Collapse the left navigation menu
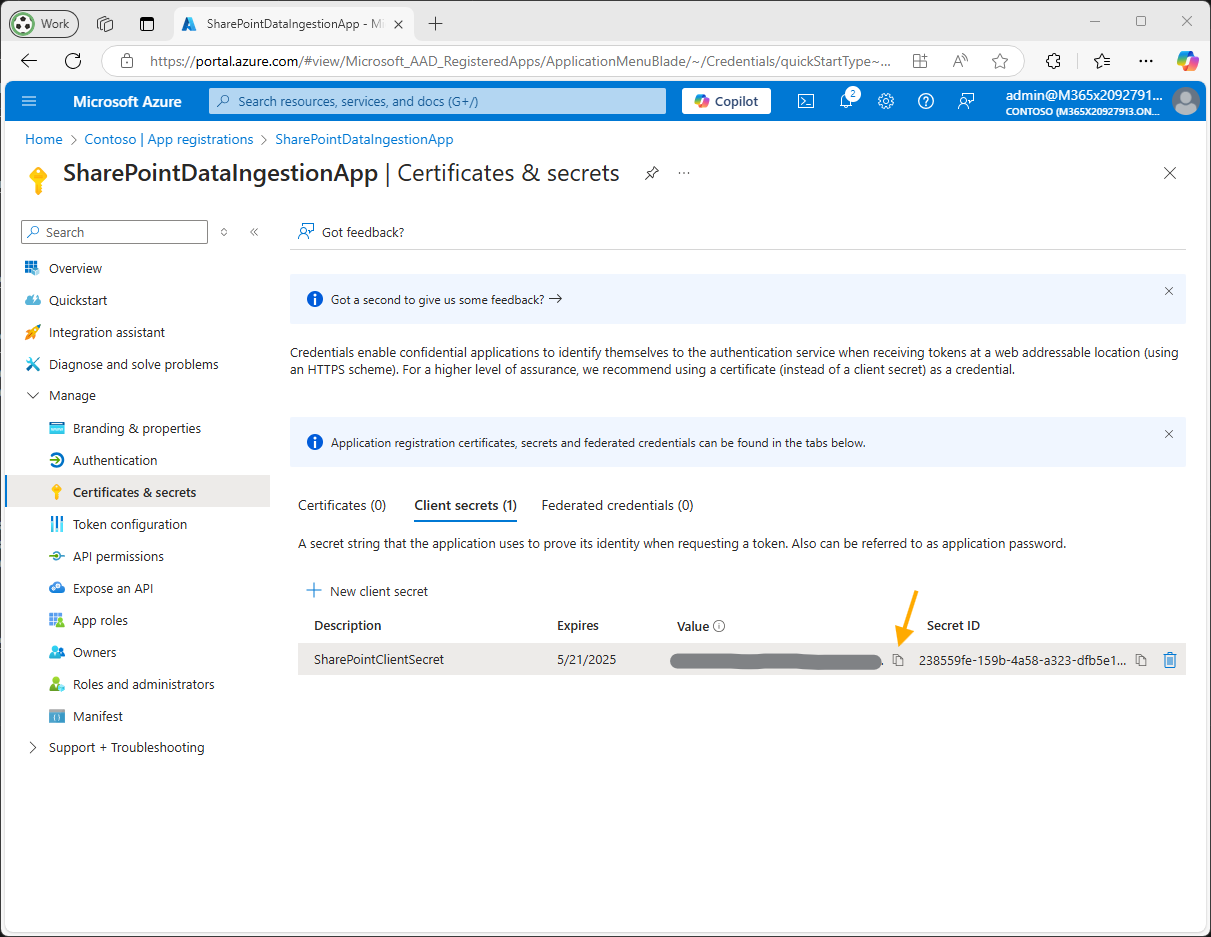 [254, 232]
